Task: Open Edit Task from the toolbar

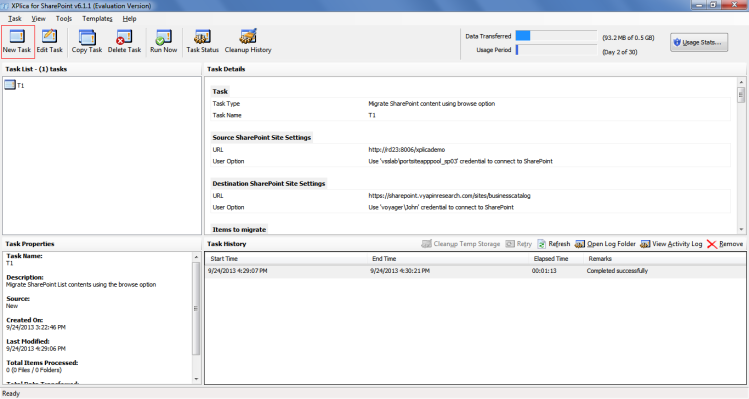Action: [x=49, y=41]
